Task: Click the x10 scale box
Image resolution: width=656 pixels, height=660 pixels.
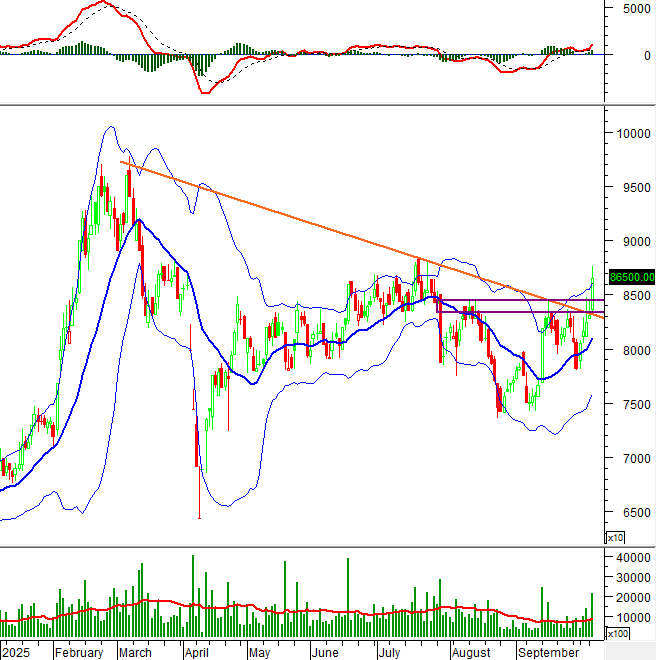Action: 615,538
